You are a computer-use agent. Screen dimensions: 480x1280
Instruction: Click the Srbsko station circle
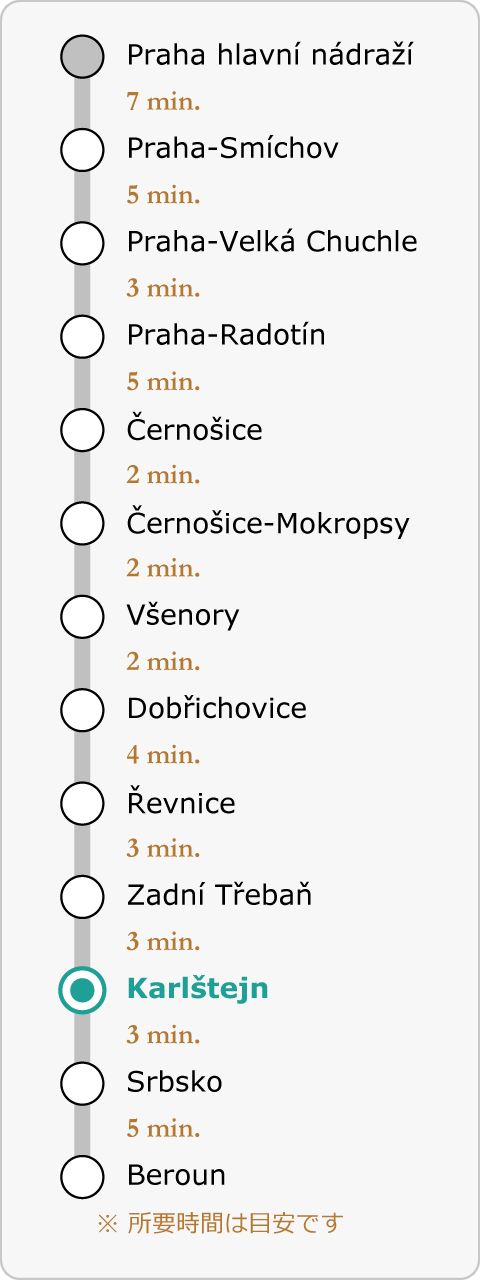pyautogui.click(x=82, y=1083)
